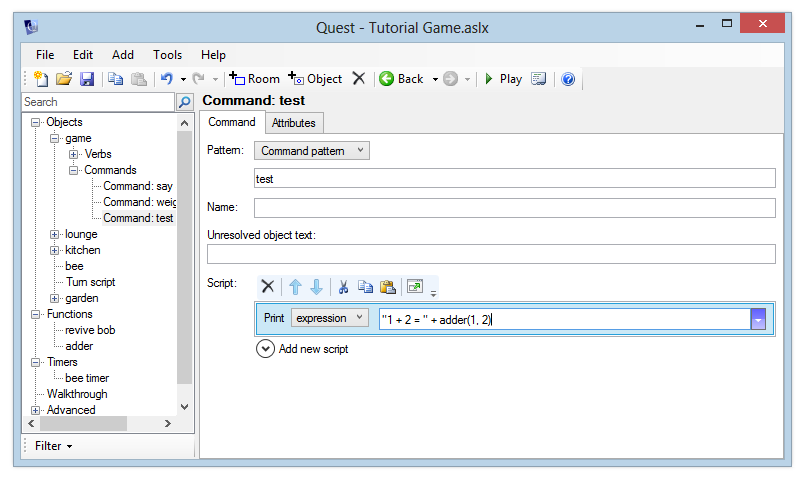The height and width of the screenshot is (482, 805).
Task: Select the Command tab
Action: 232,122
